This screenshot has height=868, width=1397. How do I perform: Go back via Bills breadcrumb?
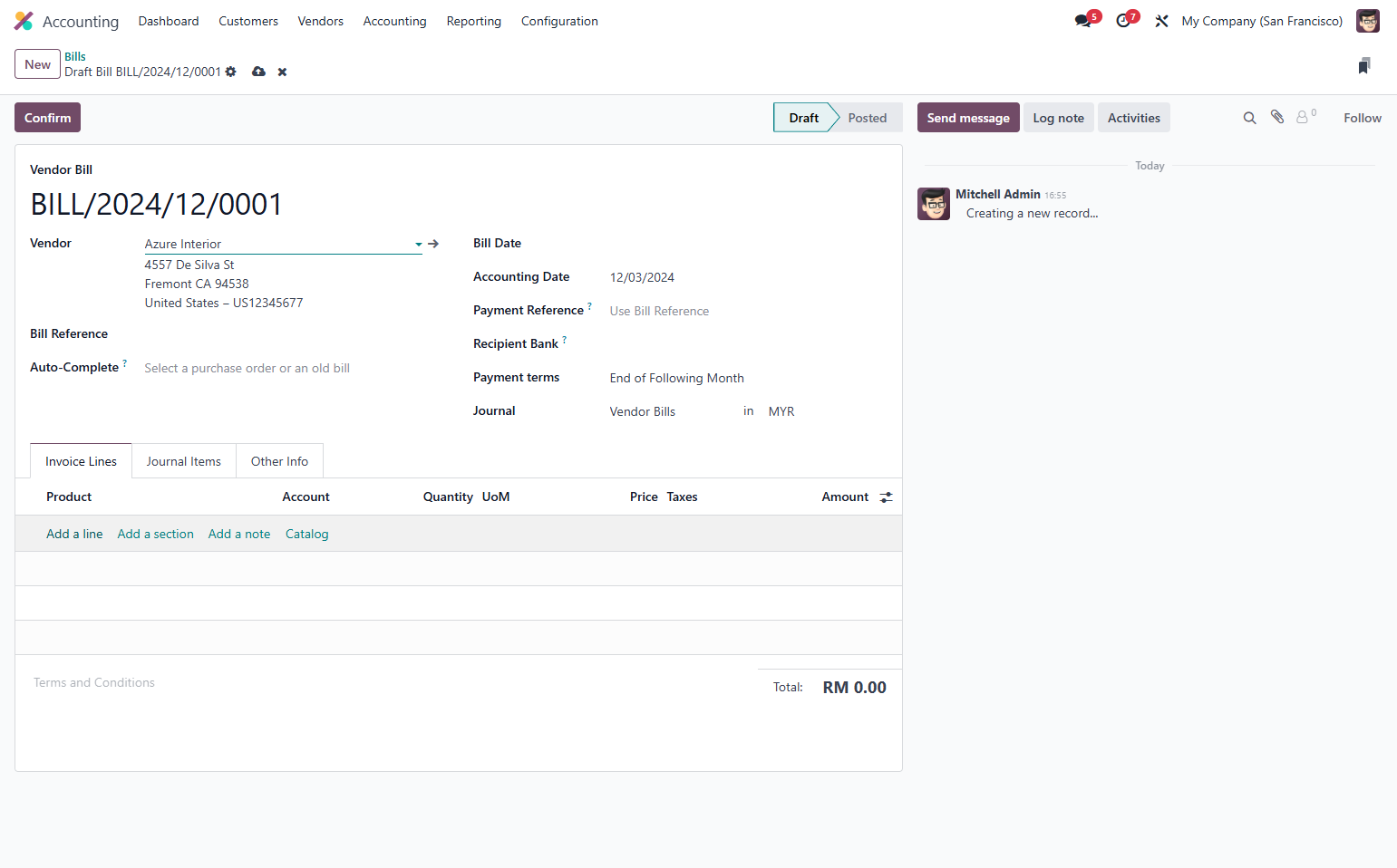75,56
